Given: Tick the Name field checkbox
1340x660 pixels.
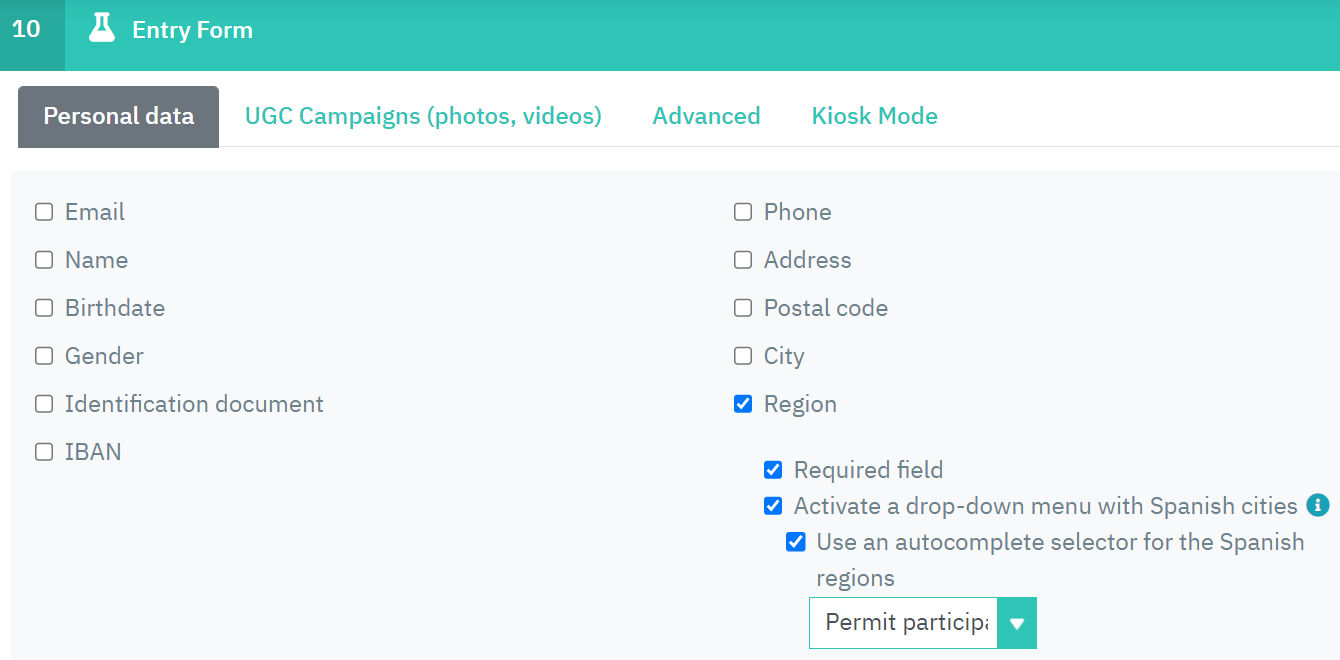Looking at the screenshot, I should [x=44, y=260].
